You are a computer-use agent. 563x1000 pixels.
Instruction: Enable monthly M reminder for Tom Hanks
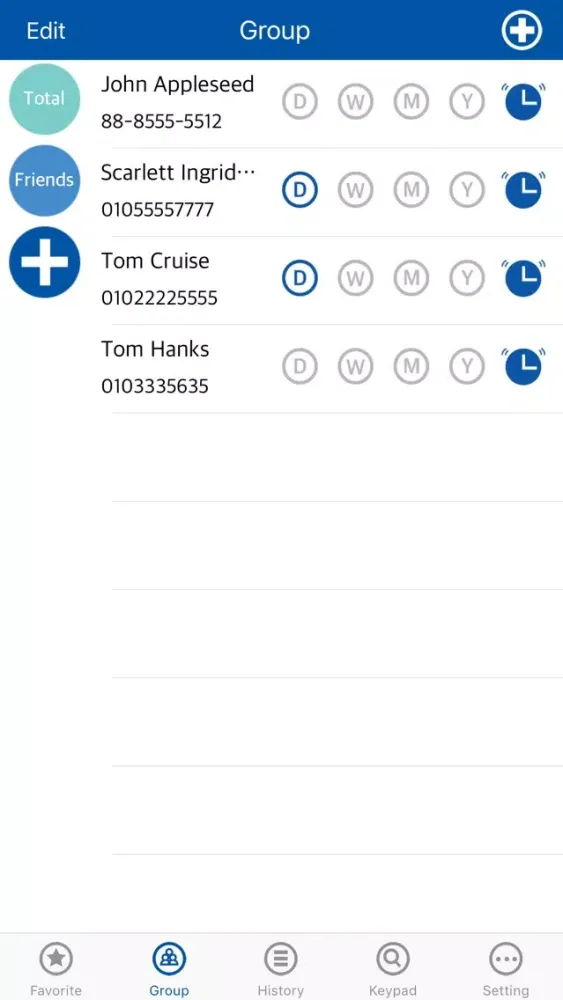tap(411, 367)
